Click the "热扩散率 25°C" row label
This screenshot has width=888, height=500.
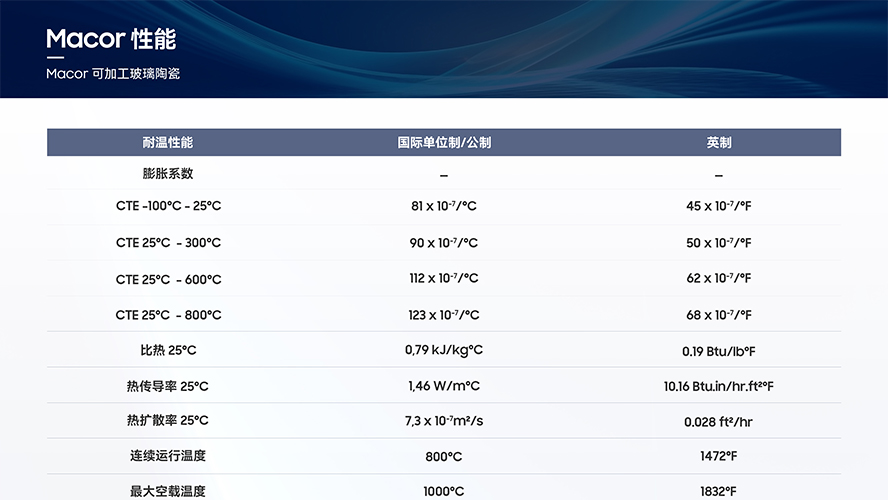(168, 421)
